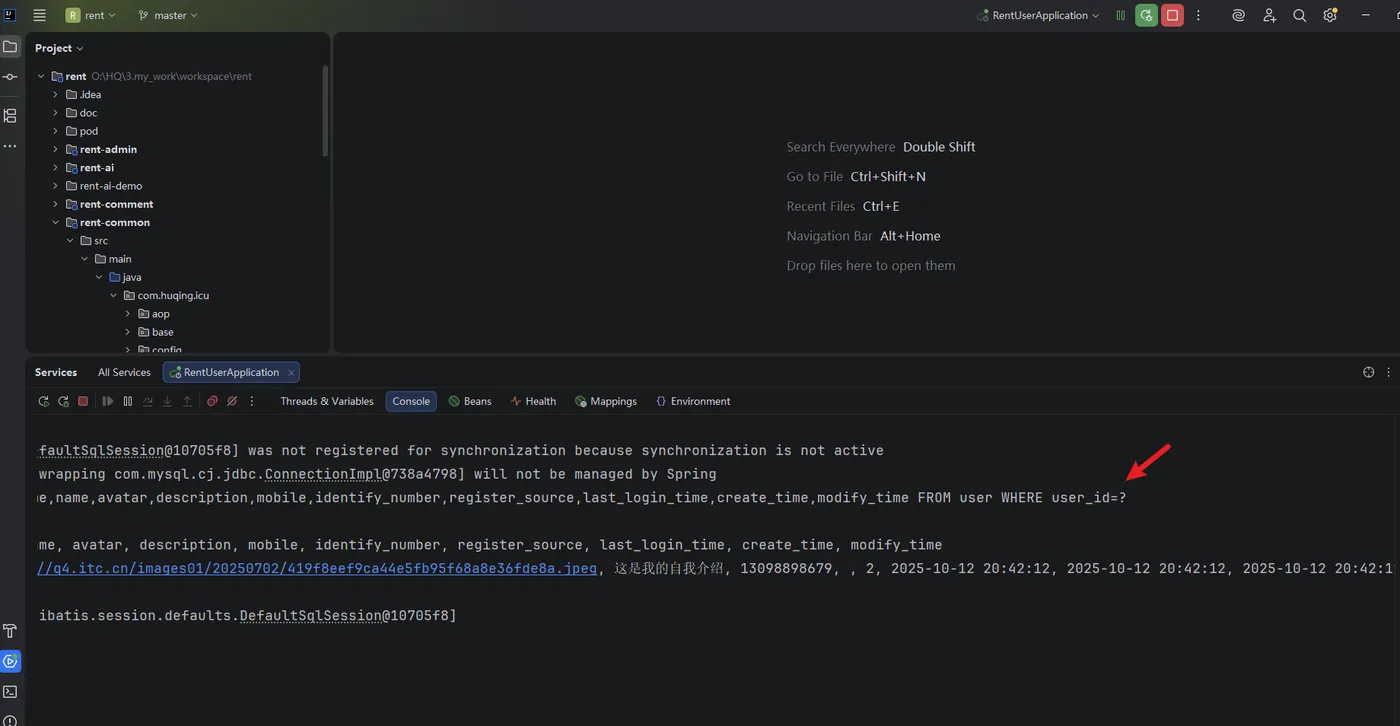Switch to the Threads & Variables tab

(x=327, y=401)
